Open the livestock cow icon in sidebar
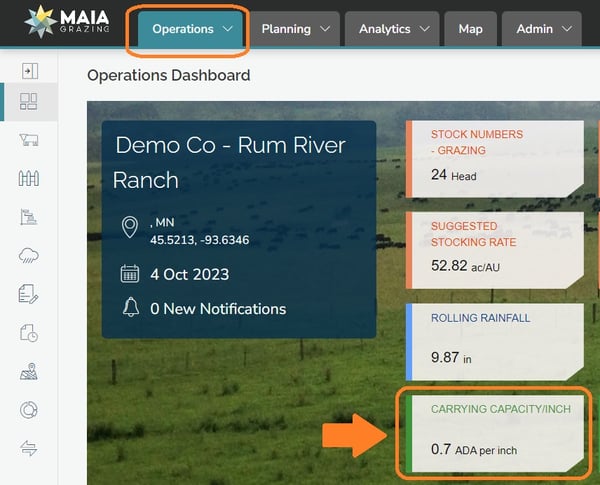The height and width of the screenshot is (485, 600). tap(29, 140)
